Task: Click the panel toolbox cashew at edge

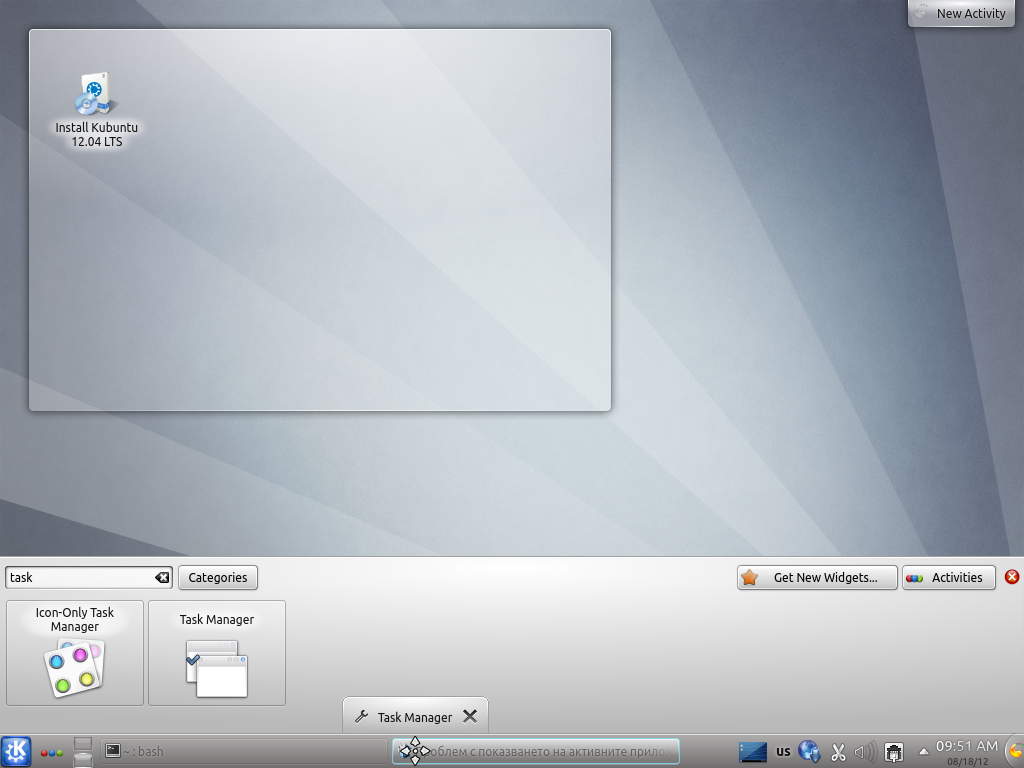Action: point(1016,752)
